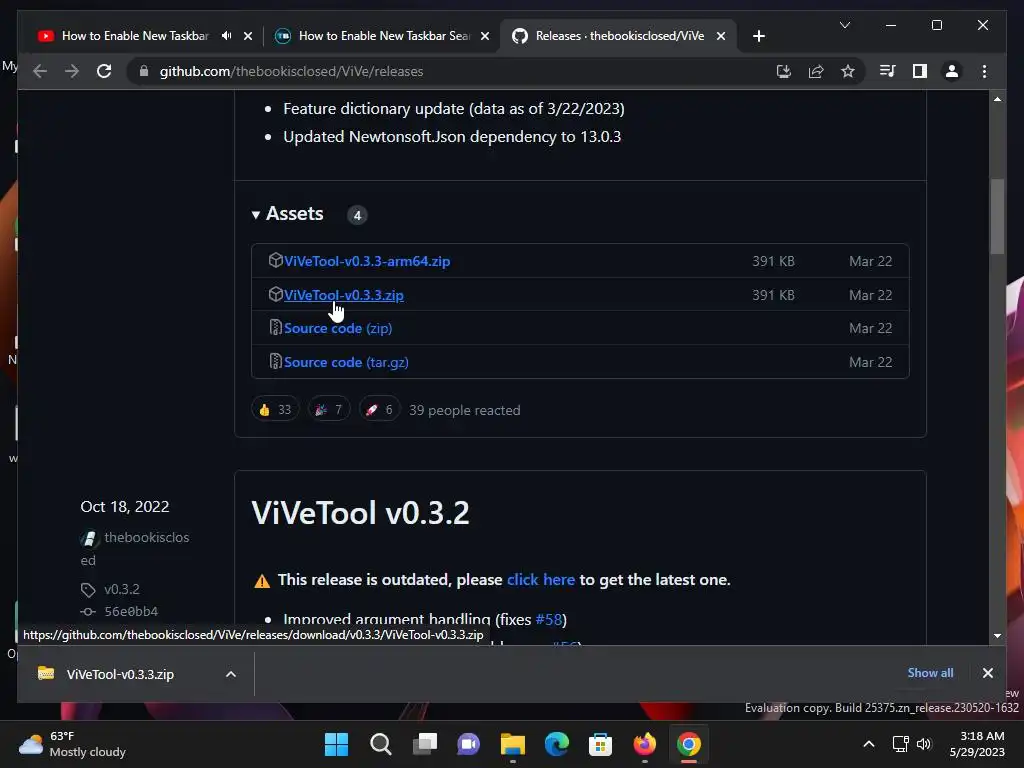
Task: Show hidden system tray icons
Action: click(x=869, y=744)
